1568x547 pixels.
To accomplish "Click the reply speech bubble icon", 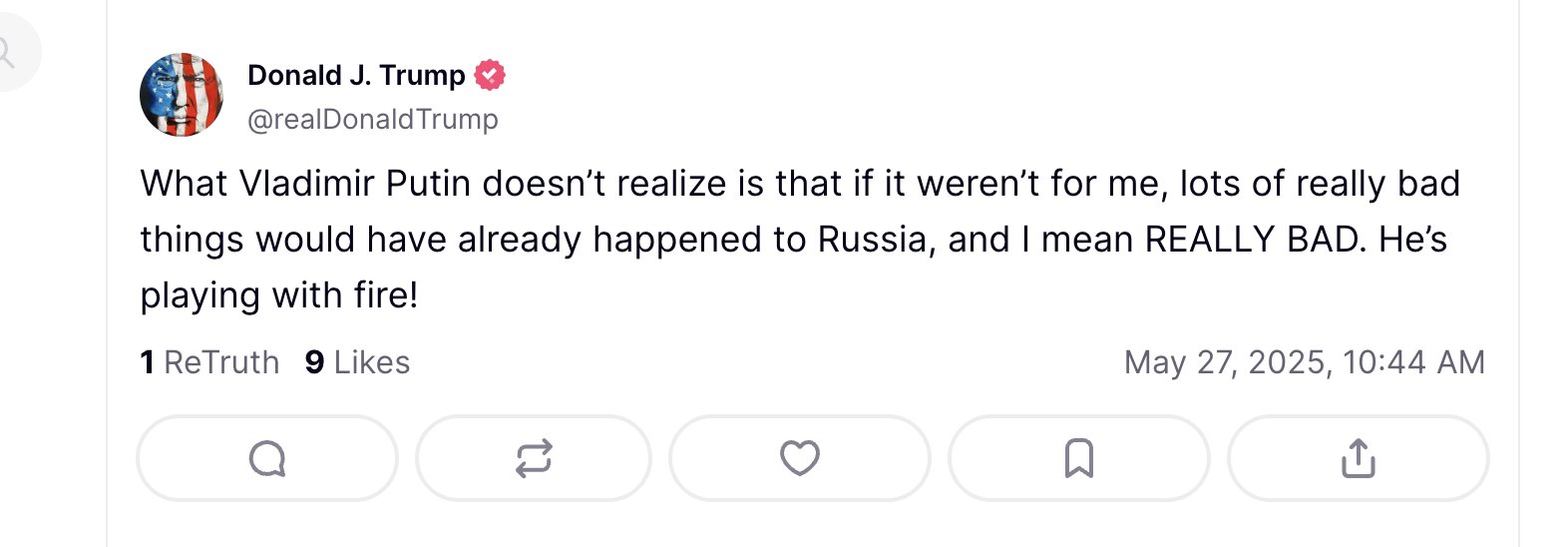I will (267, 459).
